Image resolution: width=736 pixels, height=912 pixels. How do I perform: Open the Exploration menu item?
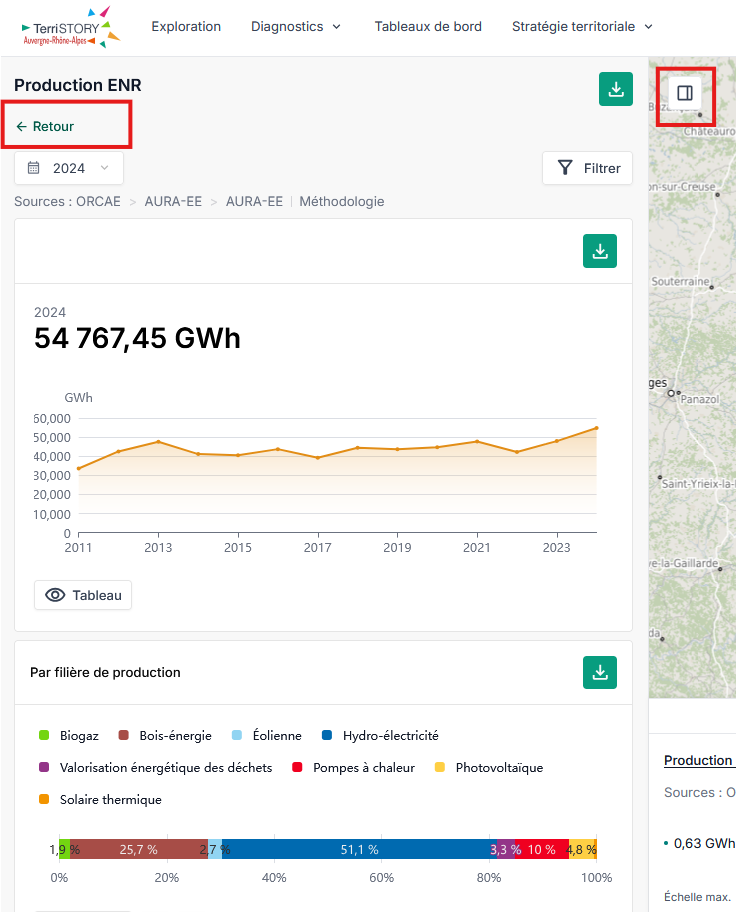(x=186, y=27)
